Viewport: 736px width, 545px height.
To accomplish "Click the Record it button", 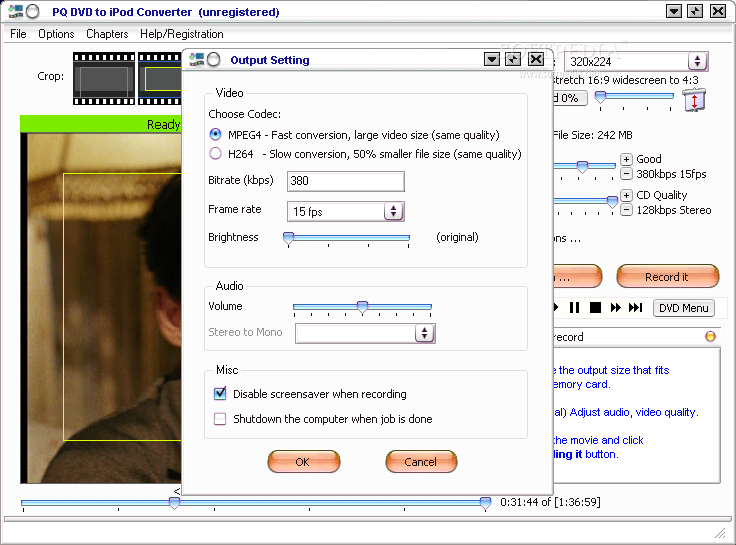I will pos(667,276).
